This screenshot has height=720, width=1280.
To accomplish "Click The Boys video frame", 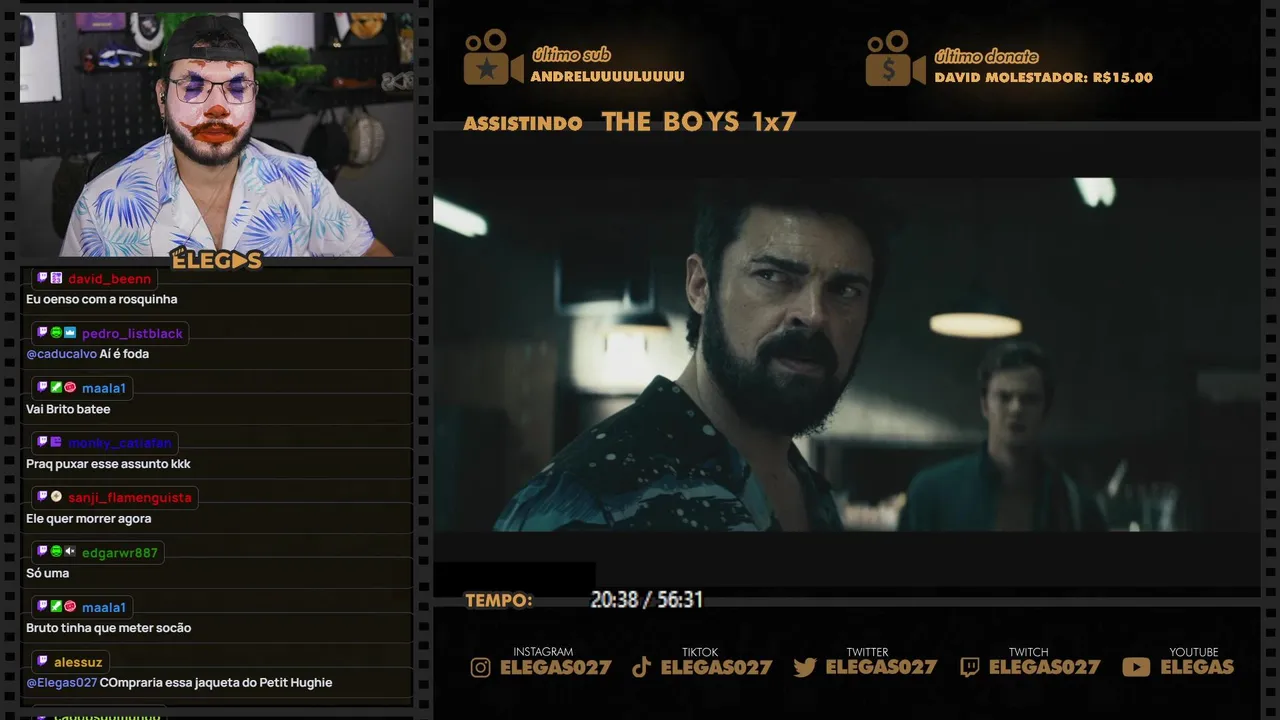I will point(846,354).
